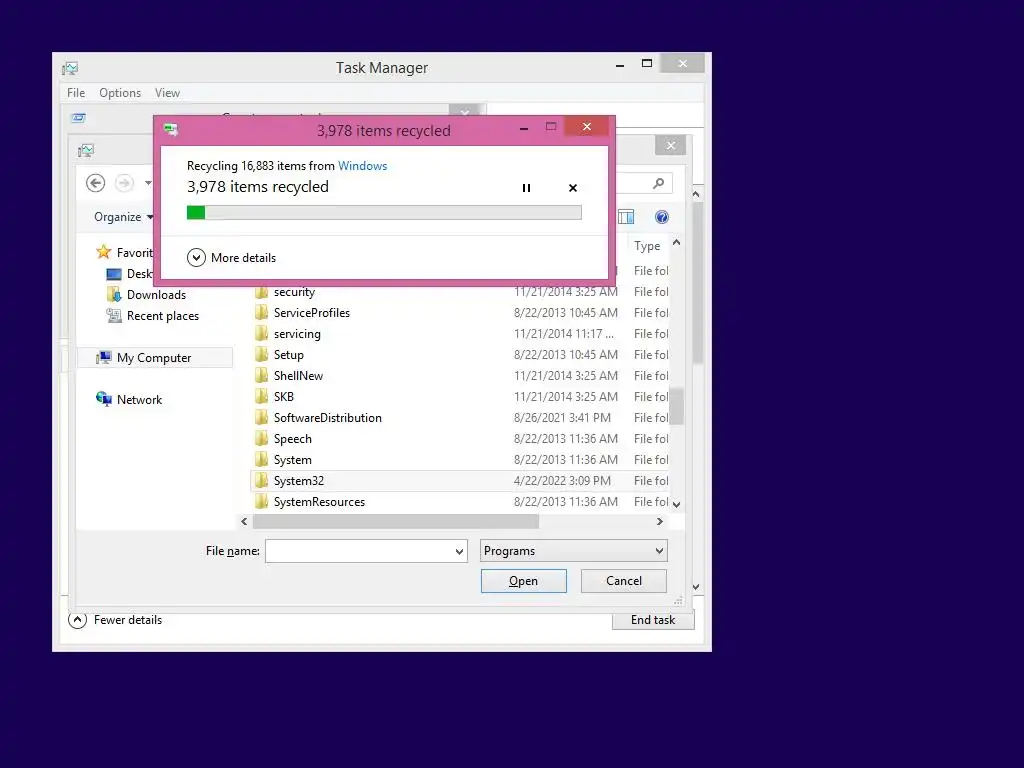Close the file browse dialog
1024x768 pixels.
671,145
